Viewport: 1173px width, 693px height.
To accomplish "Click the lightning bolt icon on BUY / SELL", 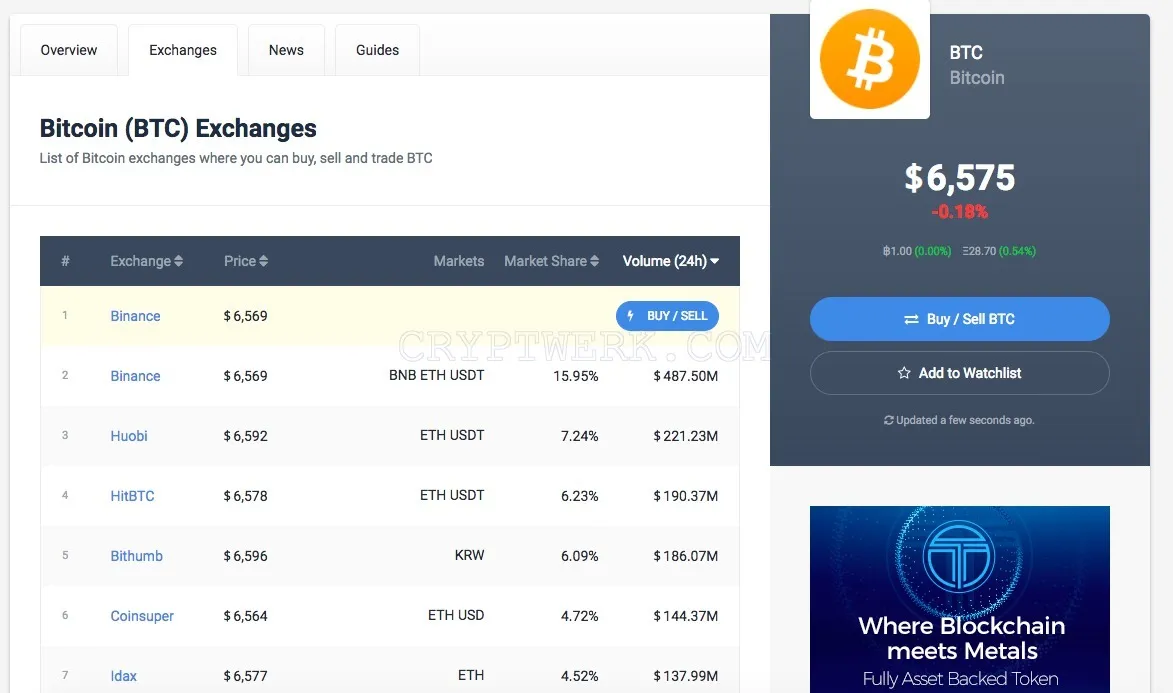I will point(631,316).
